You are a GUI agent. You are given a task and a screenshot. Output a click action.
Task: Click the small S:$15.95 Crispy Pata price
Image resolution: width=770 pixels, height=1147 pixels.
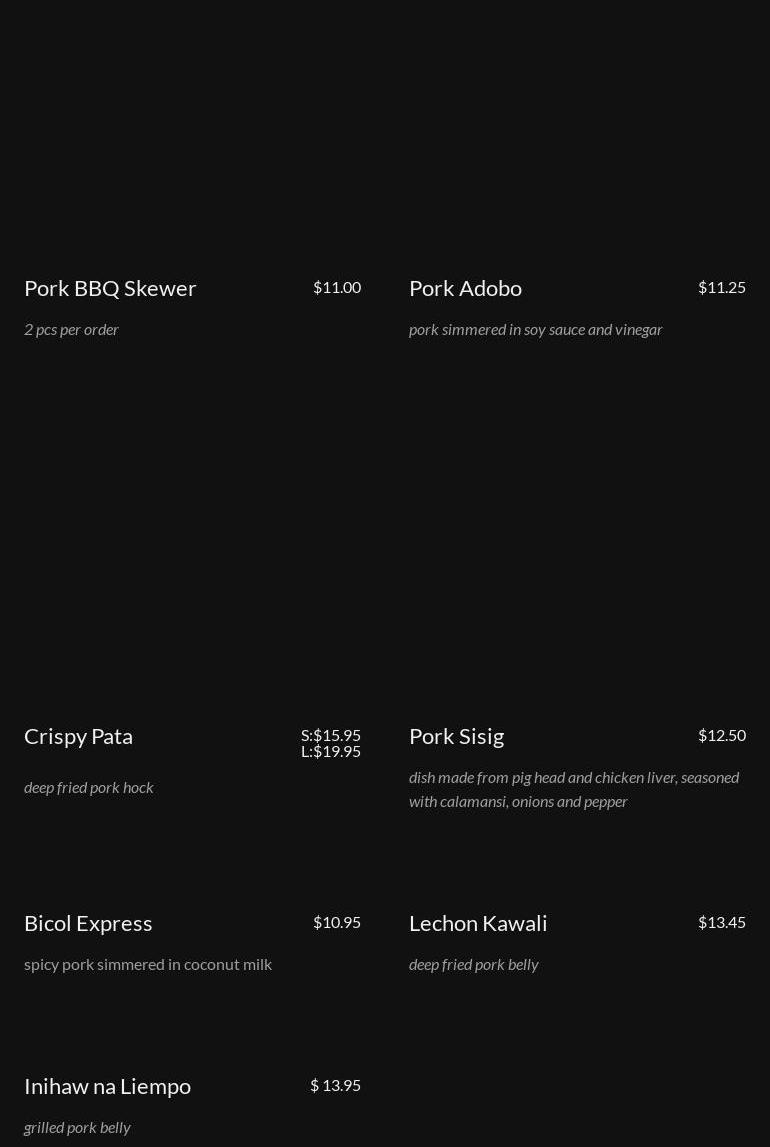[x=331, y=735]
